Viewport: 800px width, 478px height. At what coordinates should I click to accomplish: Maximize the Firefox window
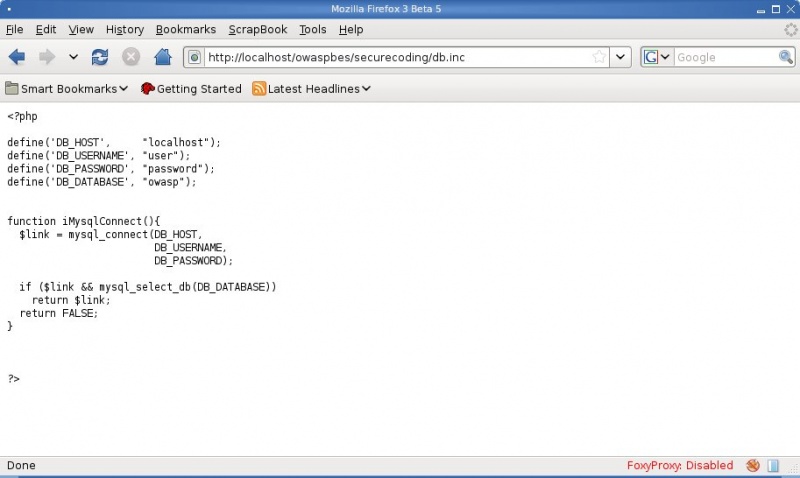click(x=776, y=9)
